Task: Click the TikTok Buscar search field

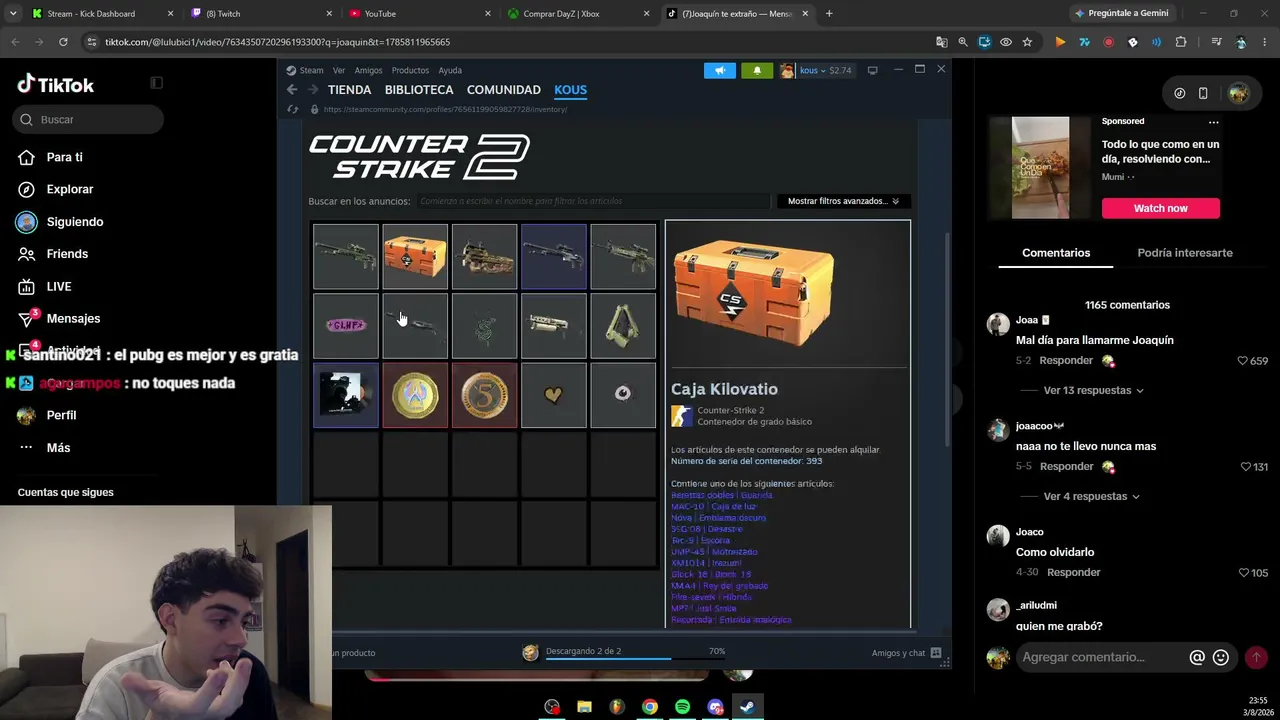Action: pos(88,120)
